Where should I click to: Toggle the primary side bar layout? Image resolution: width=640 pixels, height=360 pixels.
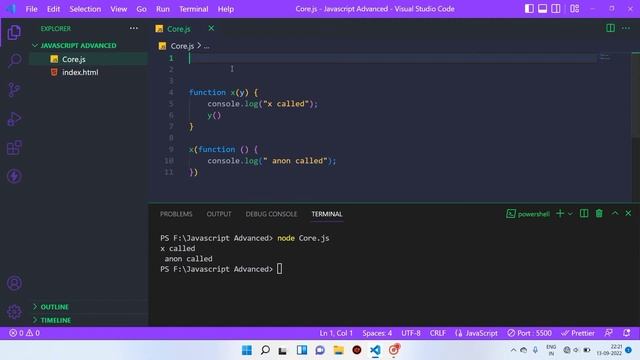pyautogui.click(x=529, y=9)
